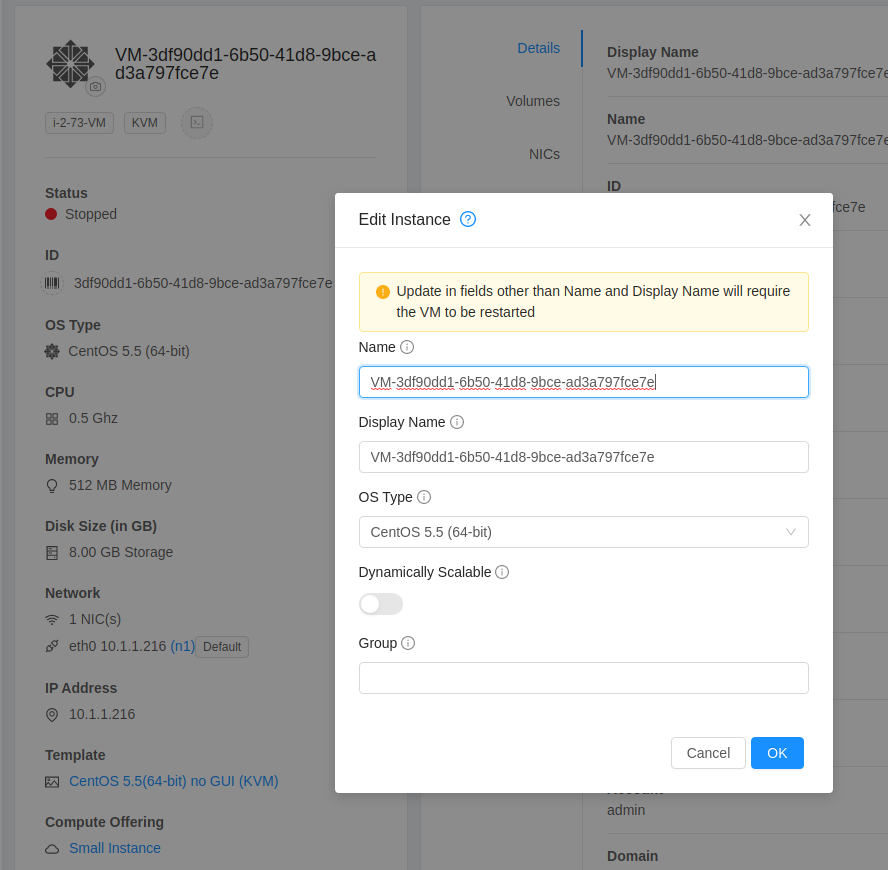Click the camera icon on instance avatar
Image resolution: width=888 pixels, height=870 pixels.
95,87
